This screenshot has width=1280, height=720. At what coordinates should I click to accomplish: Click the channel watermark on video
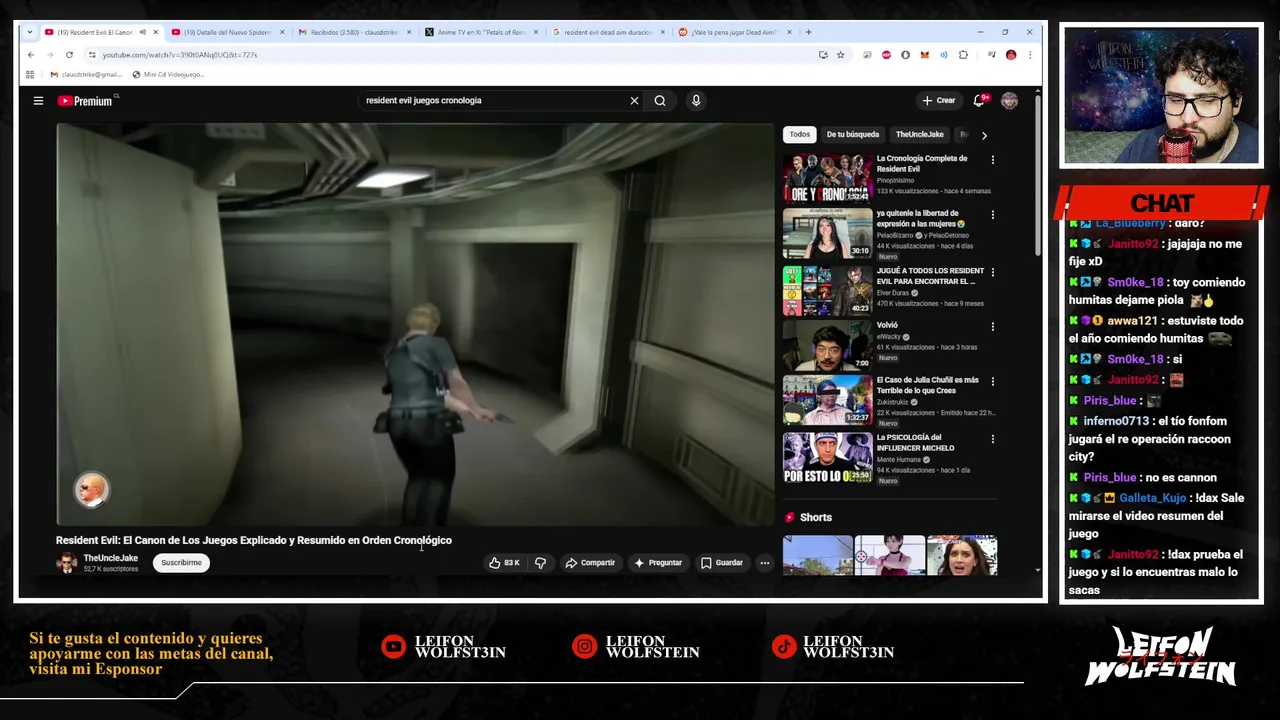91,490
